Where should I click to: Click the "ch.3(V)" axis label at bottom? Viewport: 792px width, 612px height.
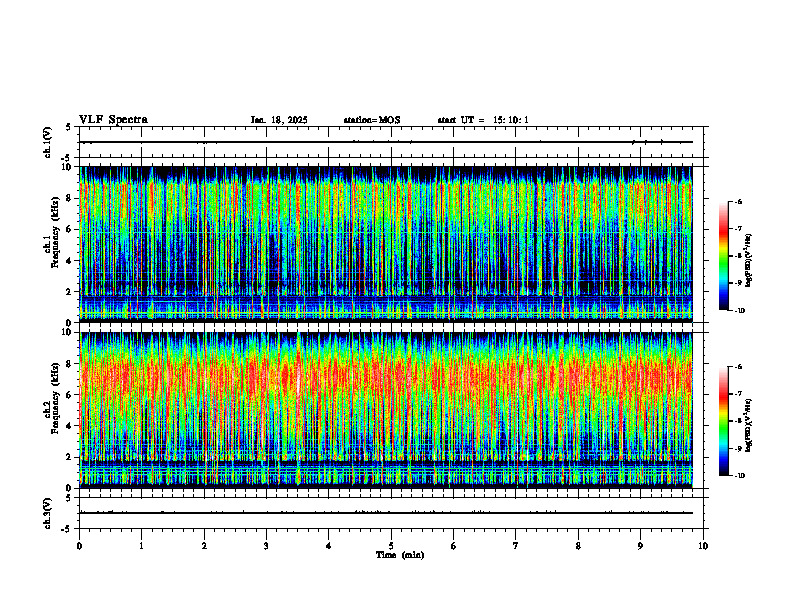pos(48,513)
